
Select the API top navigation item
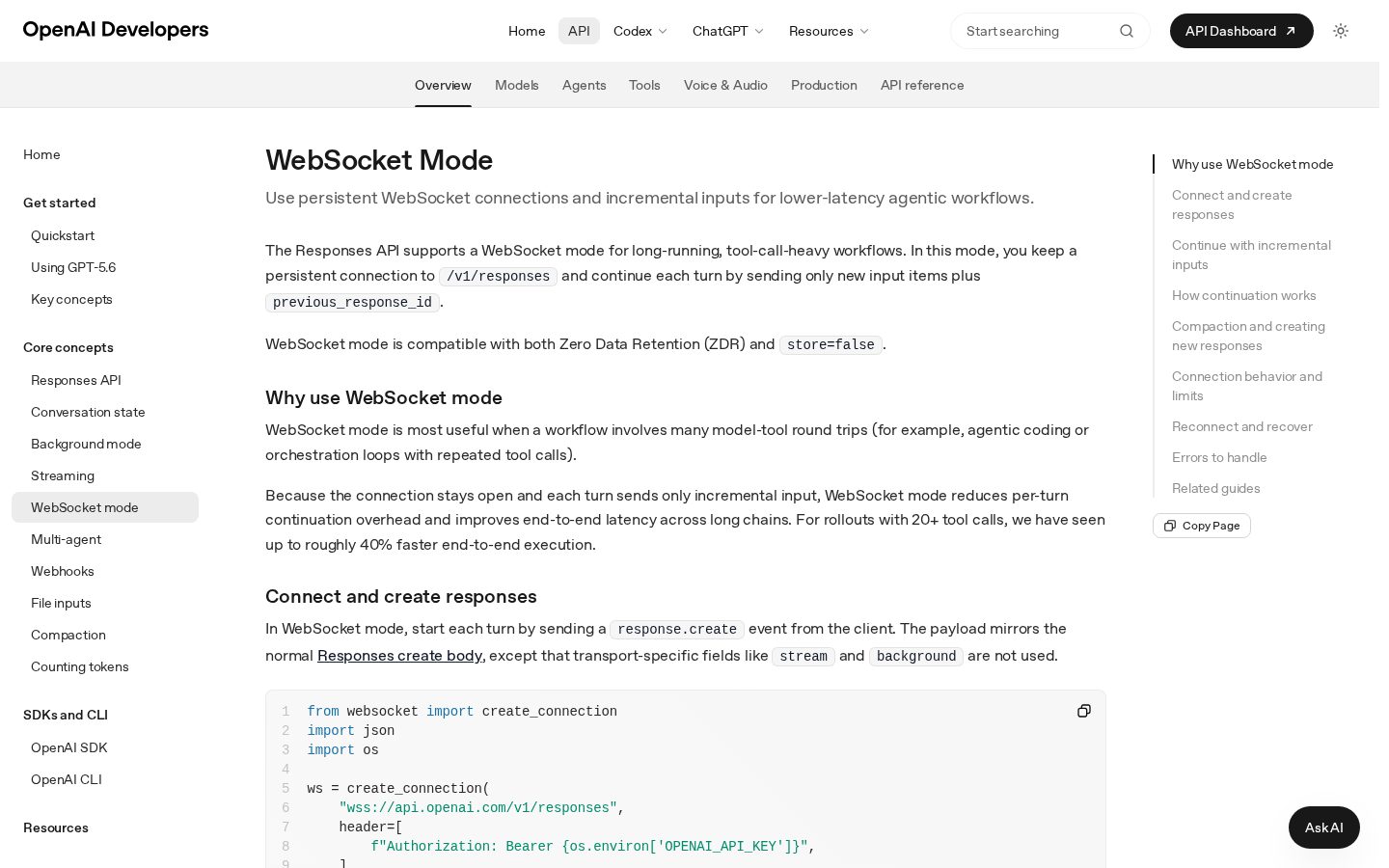(x=579, y=31)
